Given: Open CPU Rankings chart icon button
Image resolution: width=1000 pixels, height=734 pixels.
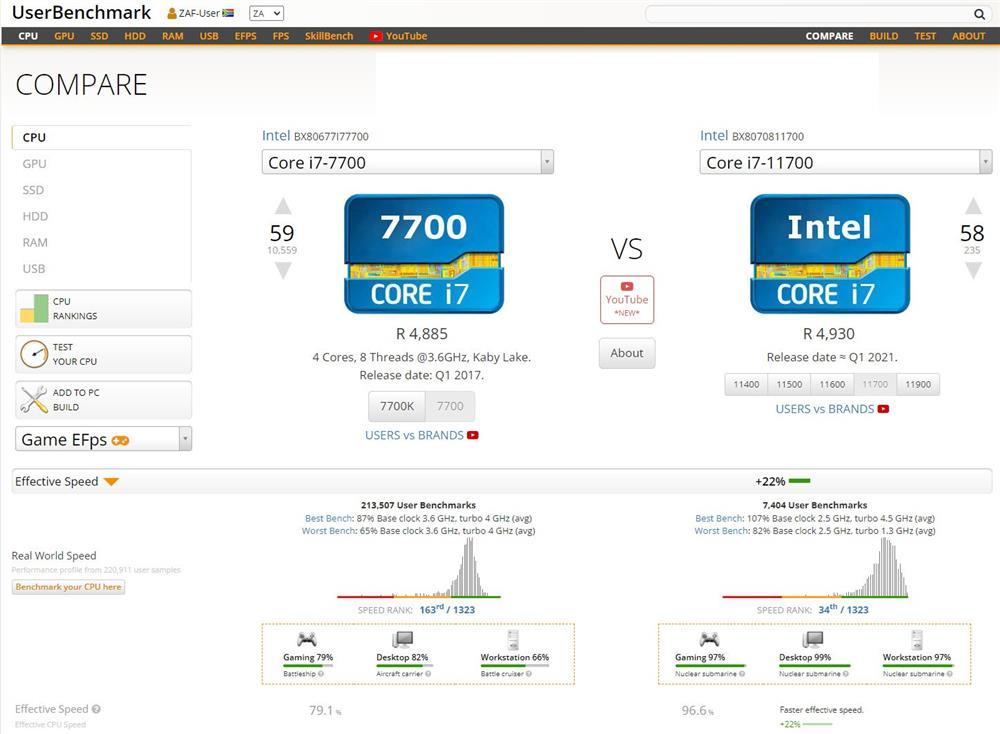Looking at the screenshot, I should coord(103,309).
